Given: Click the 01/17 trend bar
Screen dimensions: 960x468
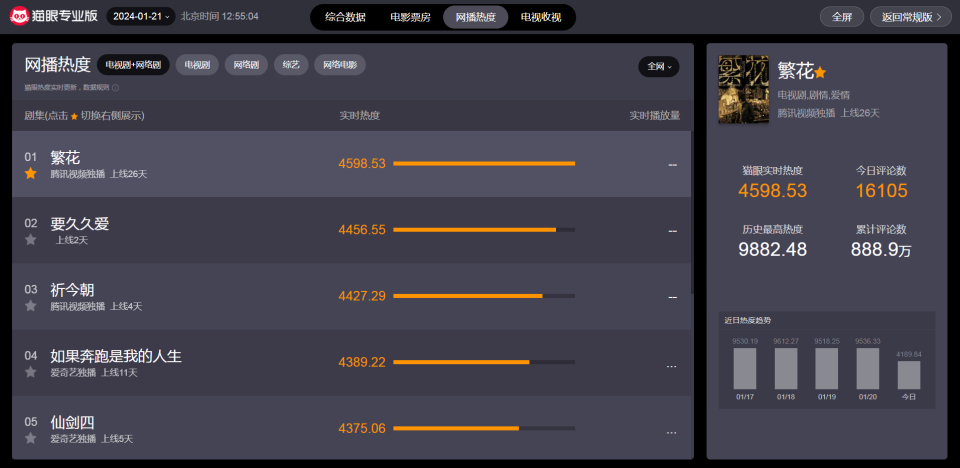Looking at the screenshot, I should 744,369.
